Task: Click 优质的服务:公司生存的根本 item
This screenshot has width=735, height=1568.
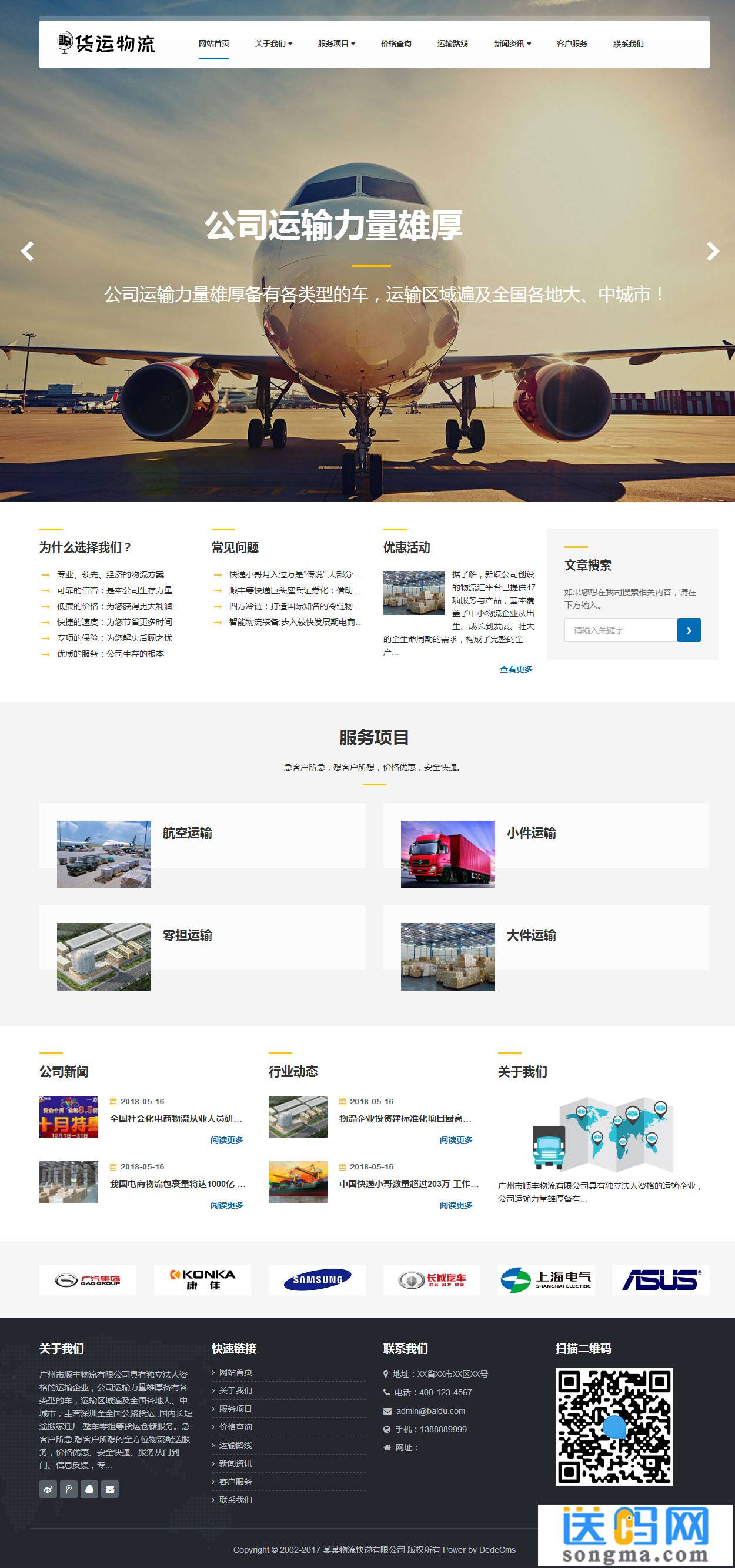Action: tap(110, 654)
